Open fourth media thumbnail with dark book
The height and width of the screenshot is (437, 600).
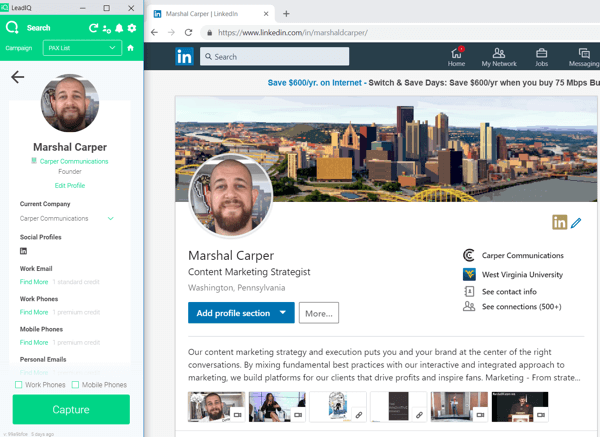point(399,407)
